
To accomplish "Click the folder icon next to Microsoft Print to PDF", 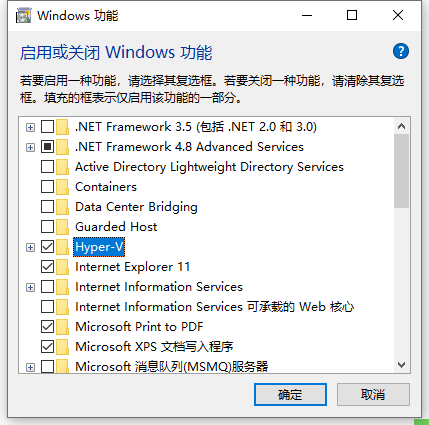I will pos(62,327).
